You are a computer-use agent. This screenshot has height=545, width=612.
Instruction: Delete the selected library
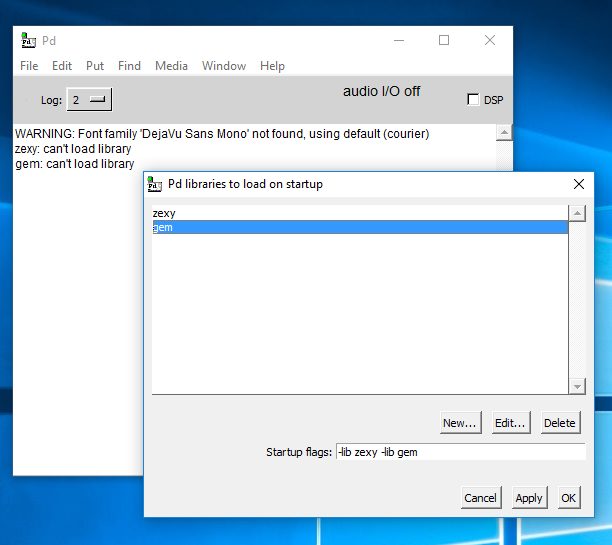tap(560, 423)
